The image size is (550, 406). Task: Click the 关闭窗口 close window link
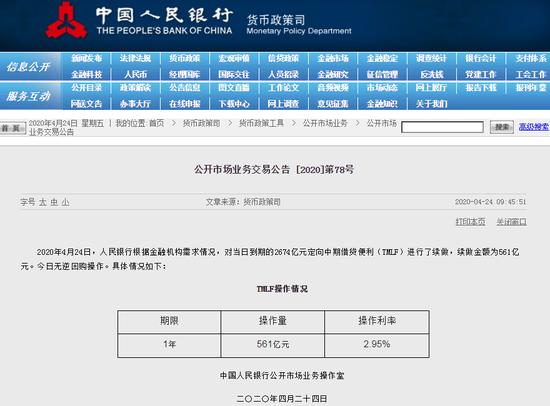pyautogui.click(x=511, y=222)
